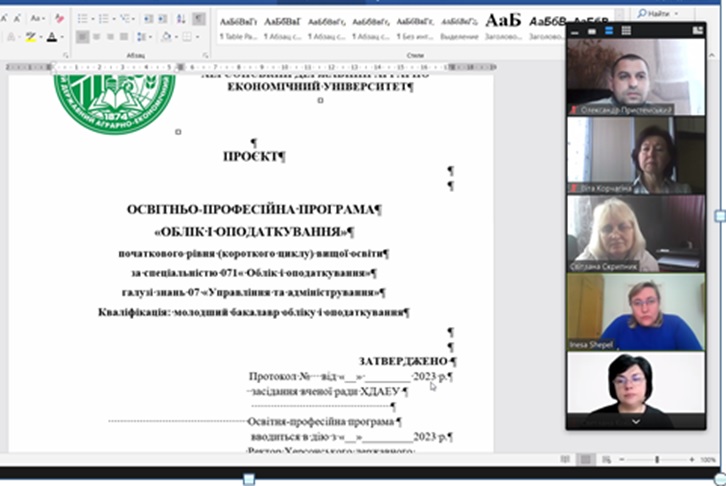Image resolution: width=726 pixels, height=486 pixels.
Task: Switch to read mode view
Action: [565, 459]
